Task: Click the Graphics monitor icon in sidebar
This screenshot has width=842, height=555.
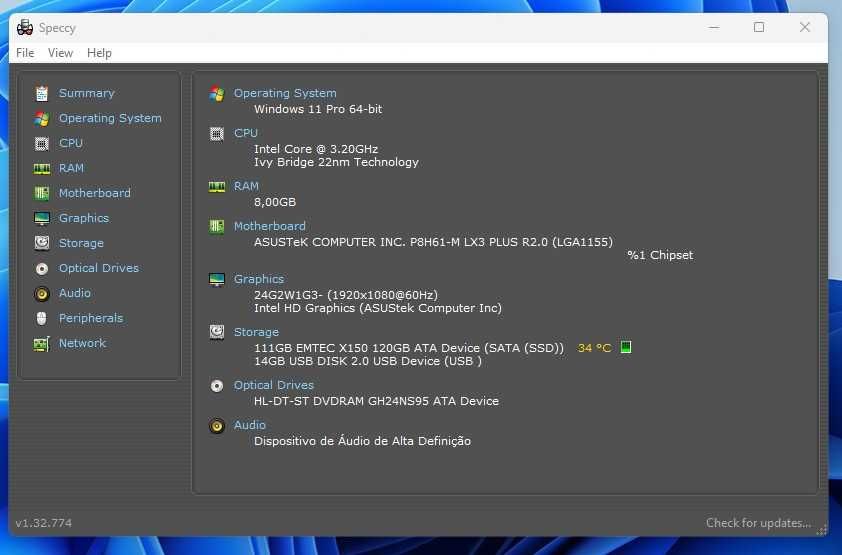Action: tap(42, 218)
